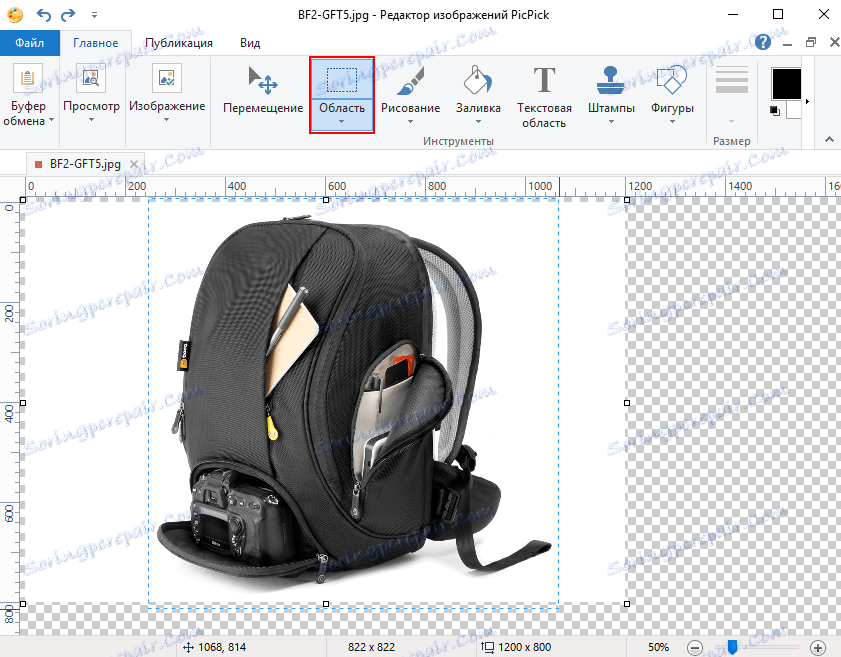Redo the last action
Screen dimensions: 841x657
point(68,14)
